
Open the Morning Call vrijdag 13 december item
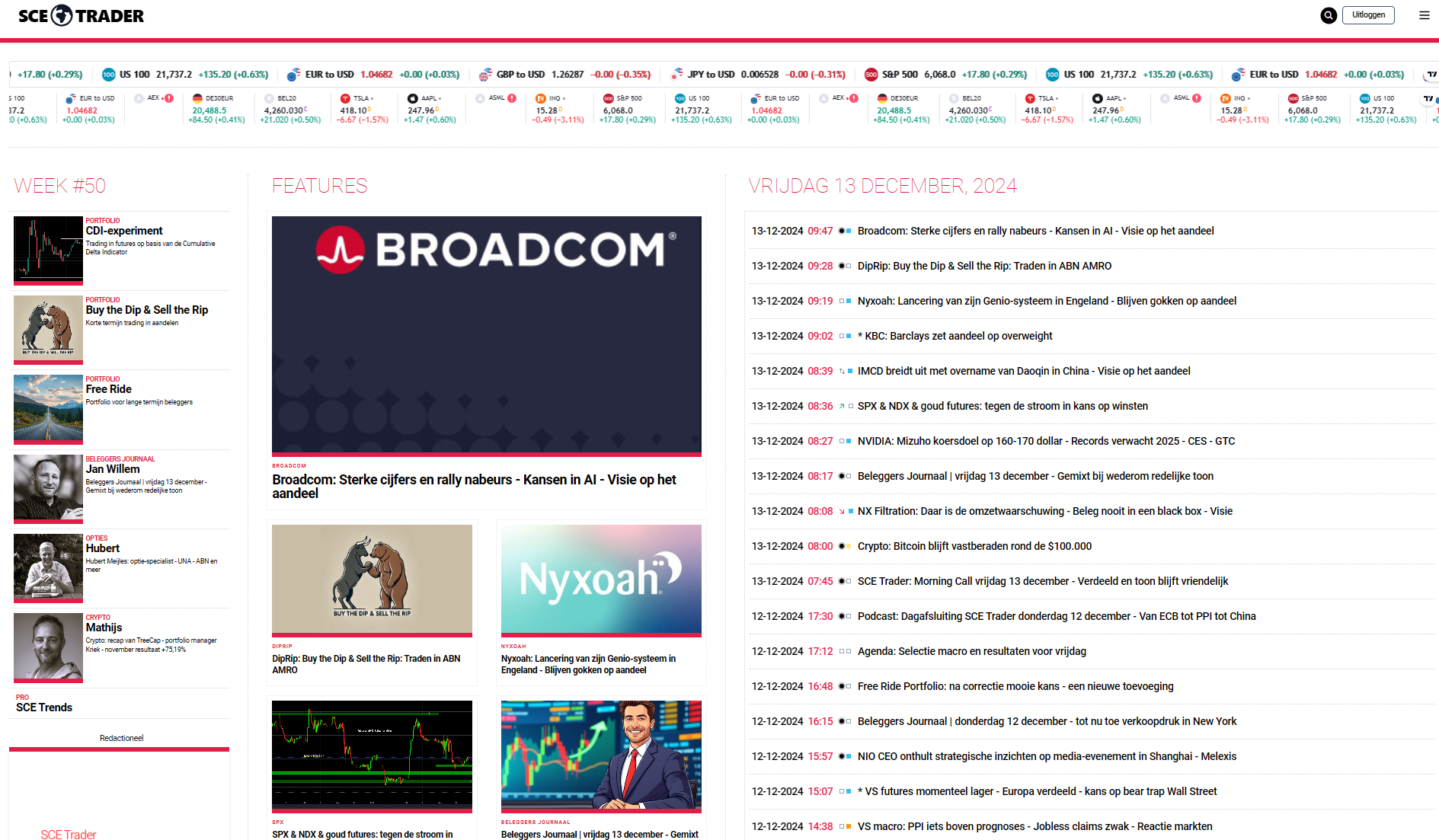(1043, 581)
